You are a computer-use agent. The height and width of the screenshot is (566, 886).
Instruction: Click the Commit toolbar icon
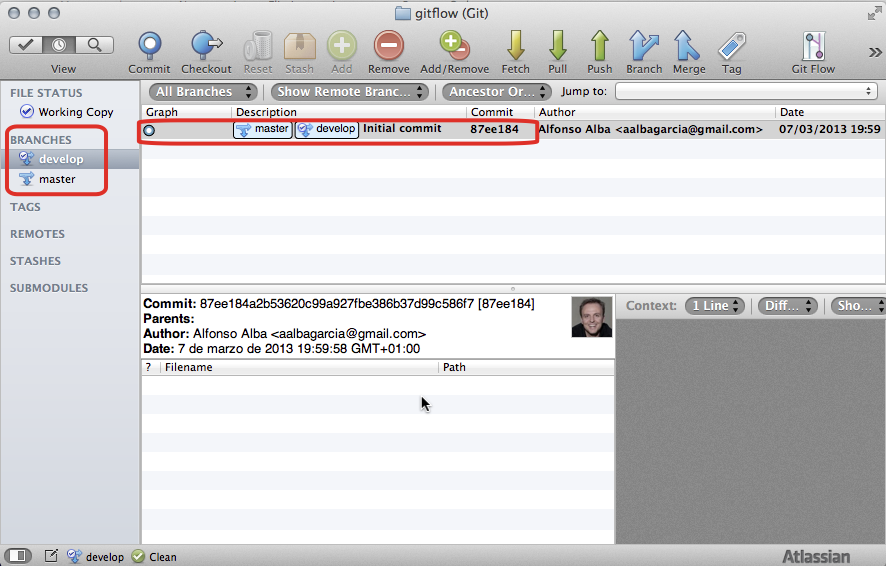149,46
